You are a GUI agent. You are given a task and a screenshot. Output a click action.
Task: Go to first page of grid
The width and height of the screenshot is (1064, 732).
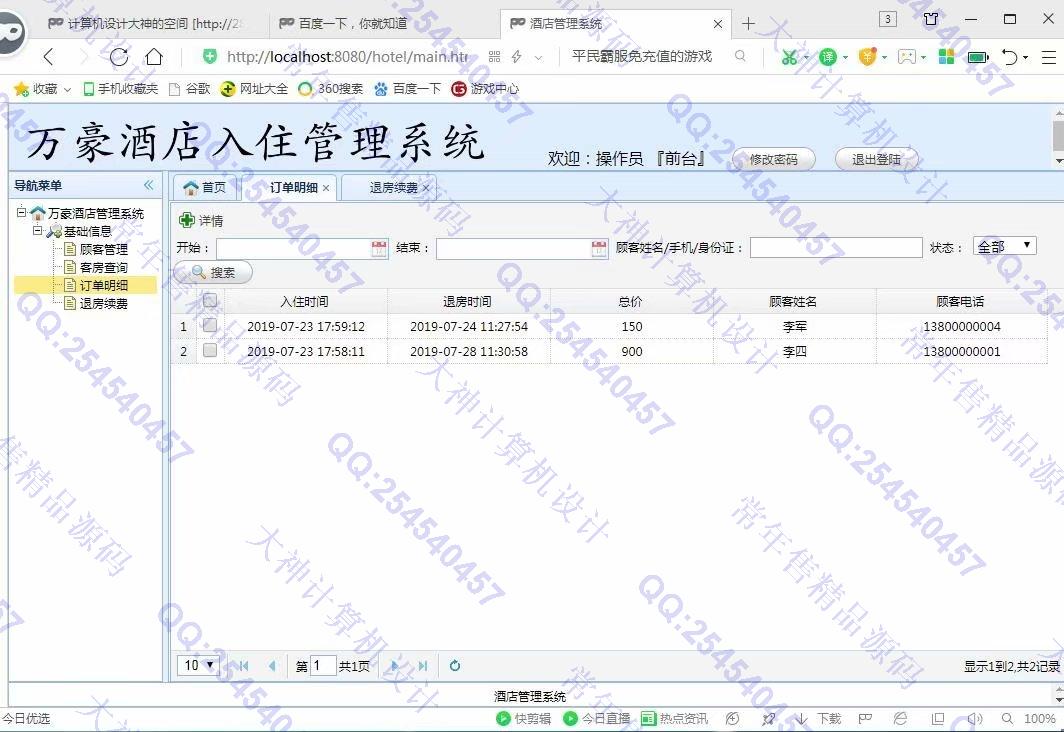coord(244,666)
